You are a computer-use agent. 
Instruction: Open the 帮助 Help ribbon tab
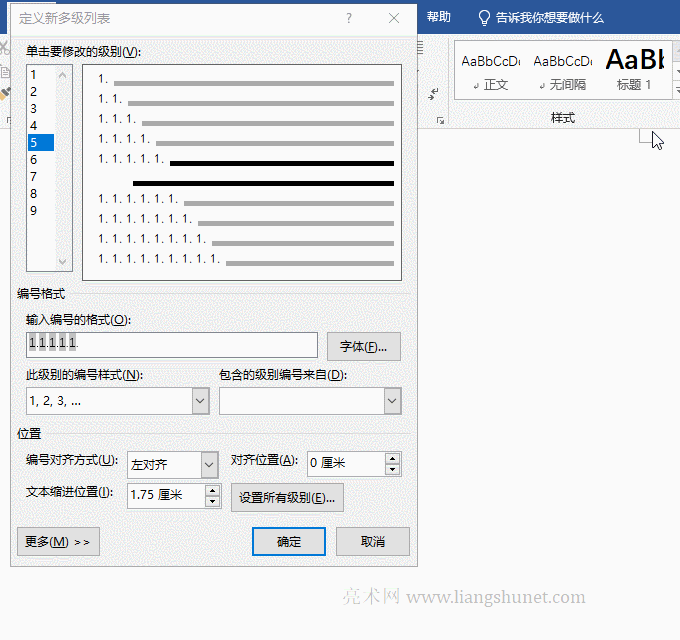438,17
